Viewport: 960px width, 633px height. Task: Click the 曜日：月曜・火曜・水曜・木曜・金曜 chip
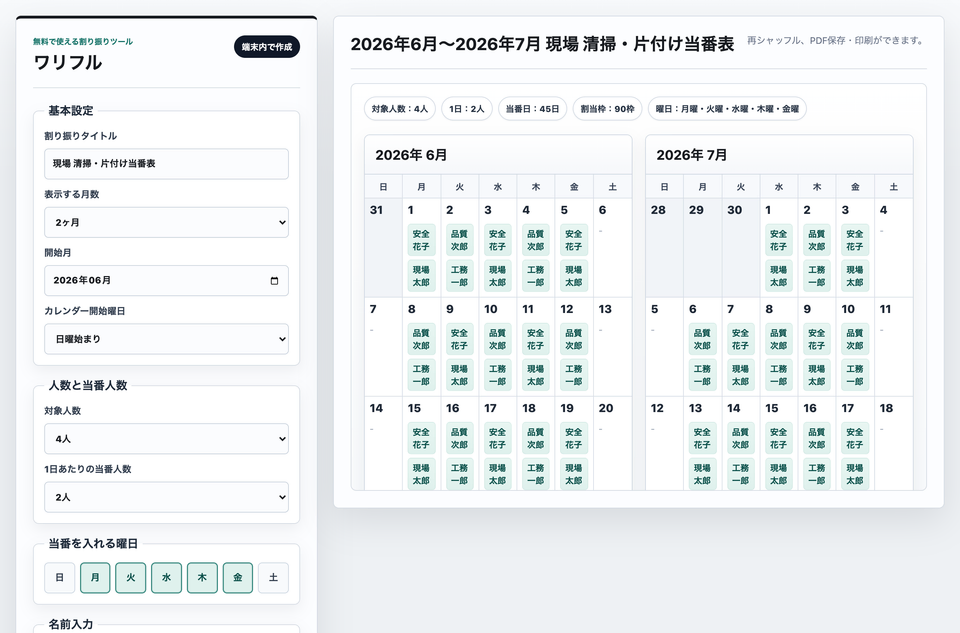coord(727,109)
